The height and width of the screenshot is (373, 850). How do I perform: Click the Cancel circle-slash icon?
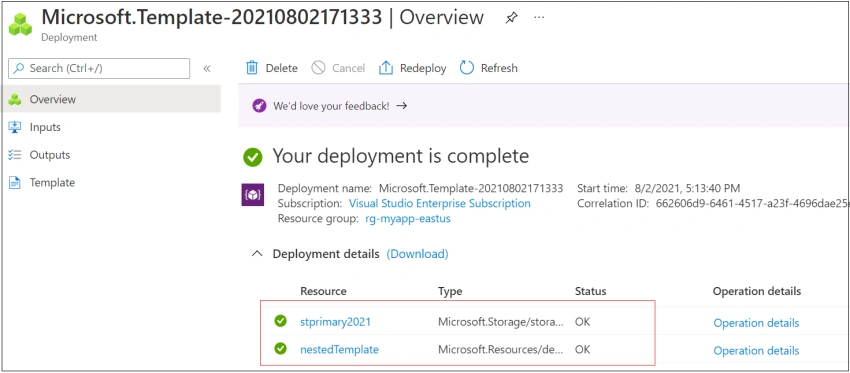click(x=318, y=68)
